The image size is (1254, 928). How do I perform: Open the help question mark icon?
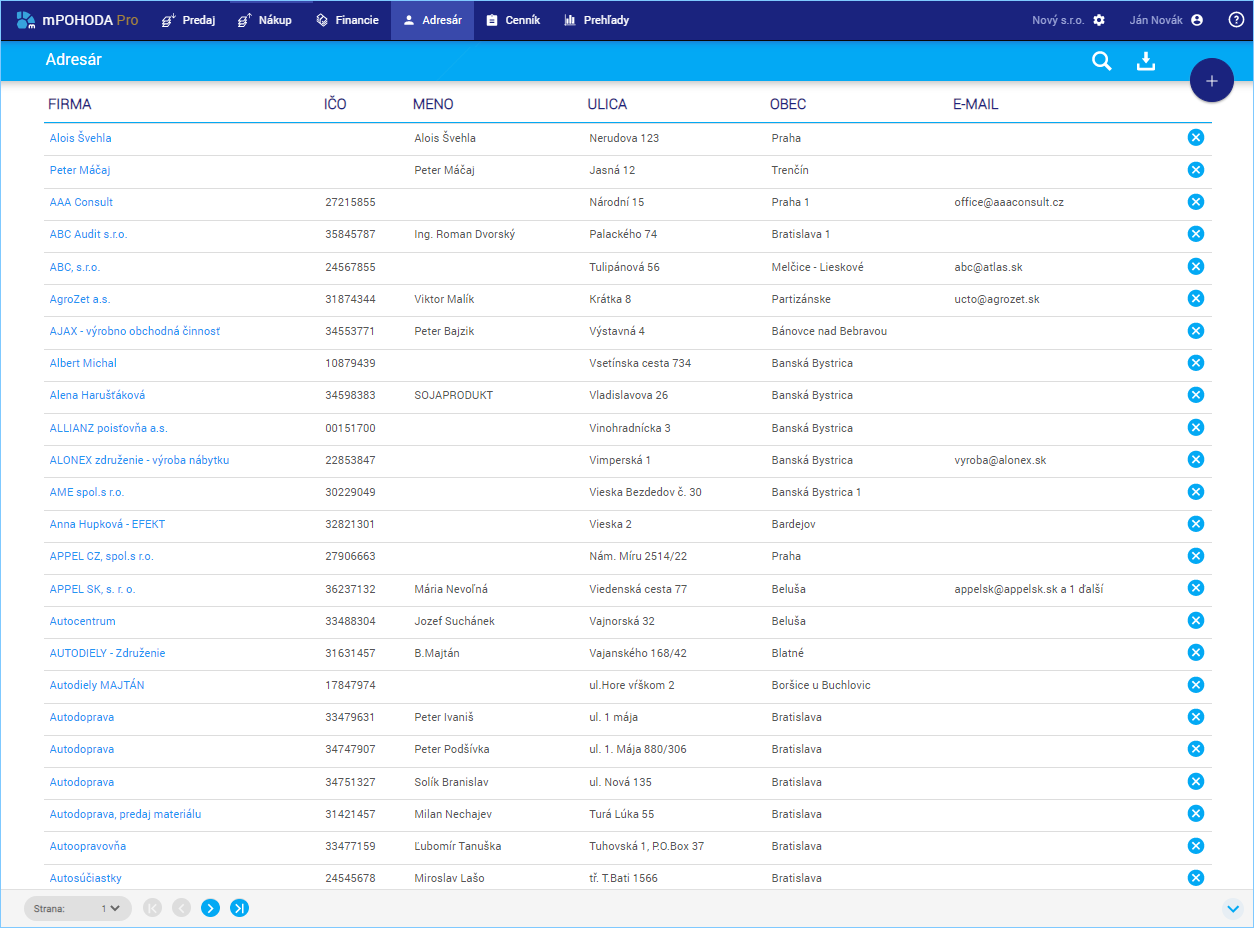1236,20
